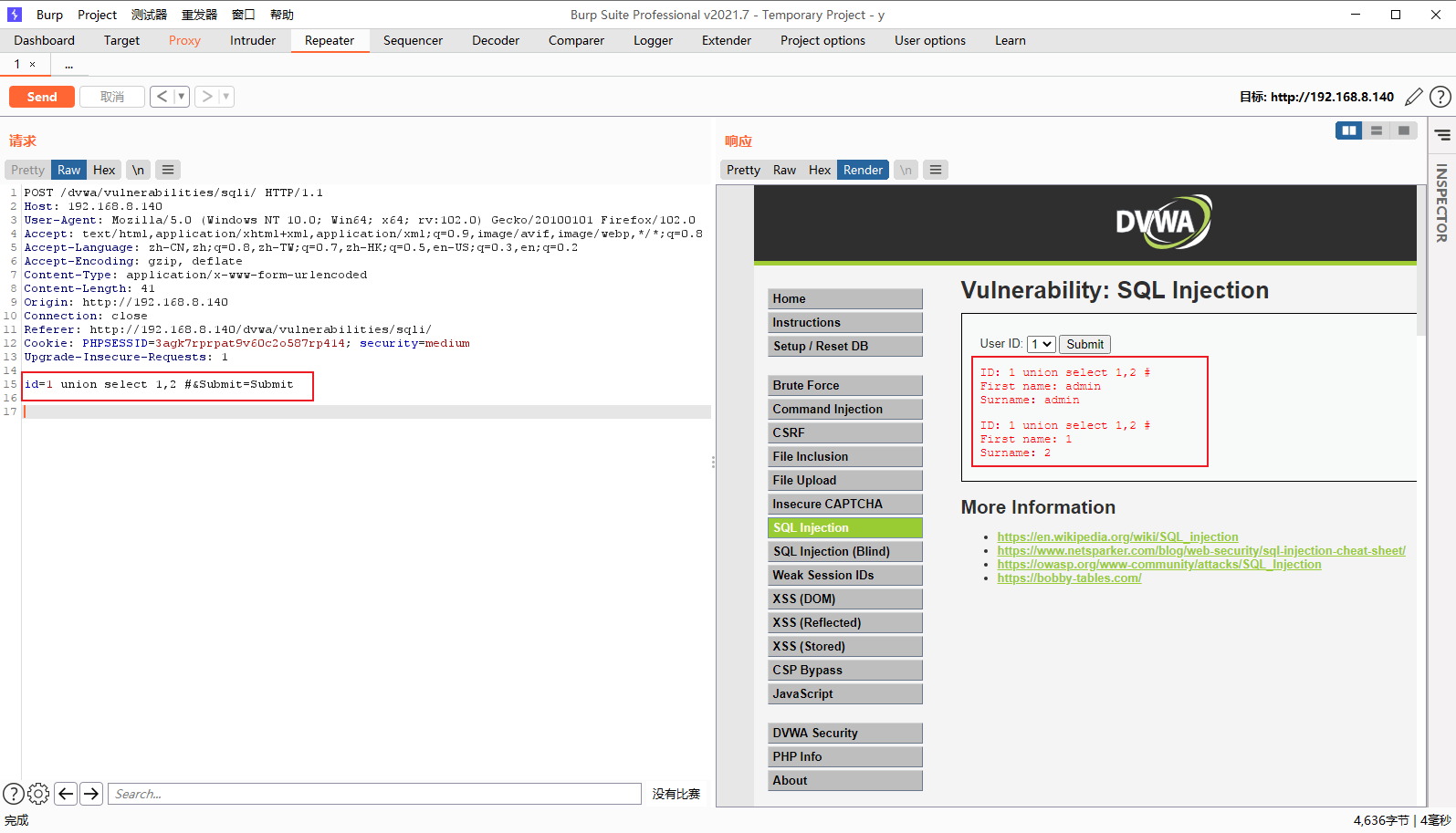Switch response view to Raw
Image resolution: width=1456 pixels, height=833 pixels.
[x=784, y=170]
